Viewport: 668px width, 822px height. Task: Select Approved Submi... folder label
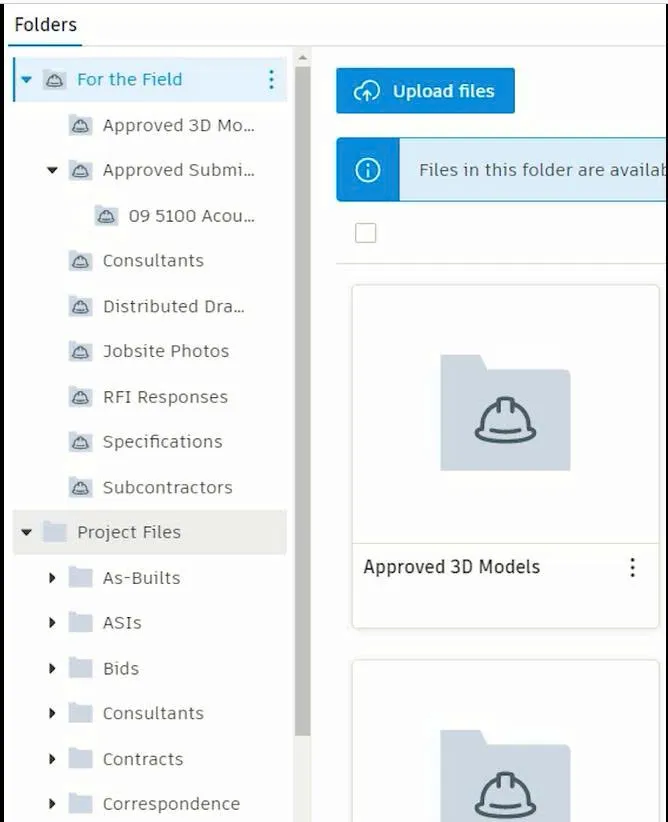click(178, 170)
